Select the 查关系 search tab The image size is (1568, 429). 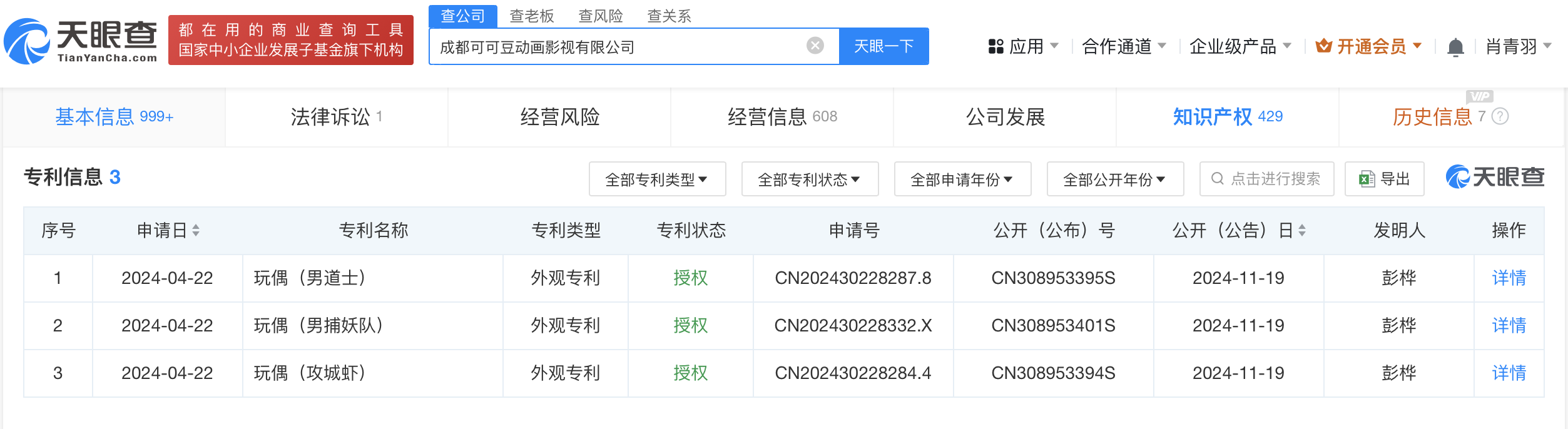coord(669,16)
